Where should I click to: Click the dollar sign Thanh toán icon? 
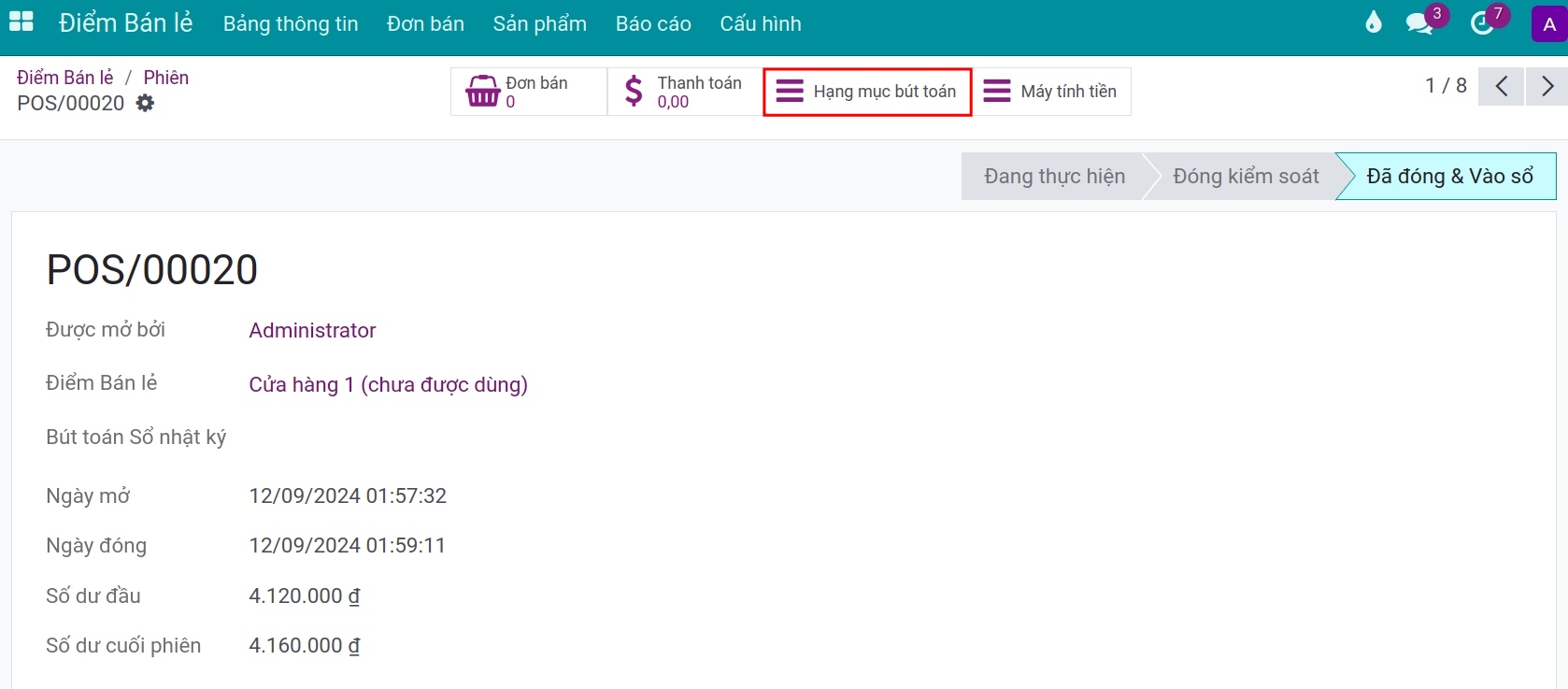click(634, 92)
